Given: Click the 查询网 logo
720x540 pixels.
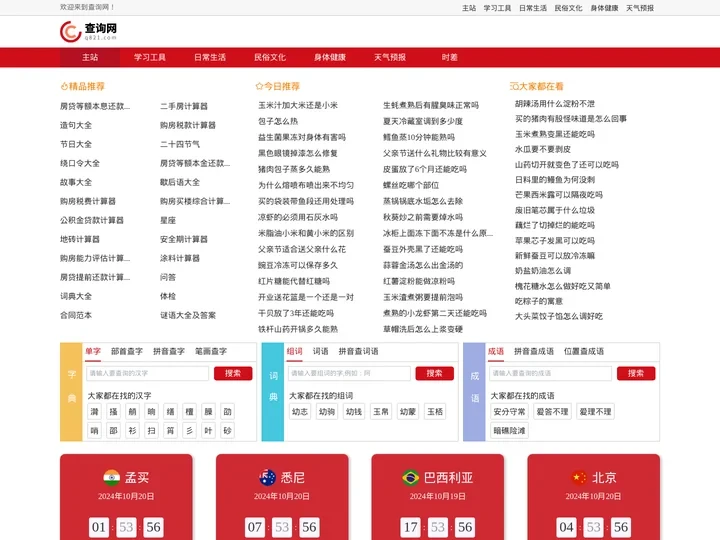Looking at the screenshot, I should [88, 31].
